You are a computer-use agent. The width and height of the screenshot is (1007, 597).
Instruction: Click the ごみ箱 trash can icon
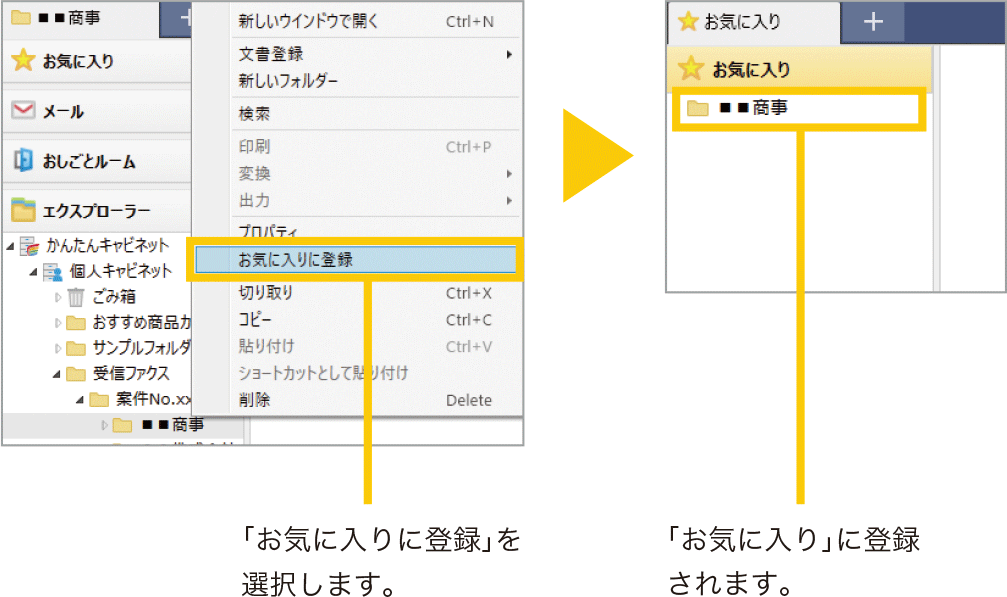coord(76,297)
